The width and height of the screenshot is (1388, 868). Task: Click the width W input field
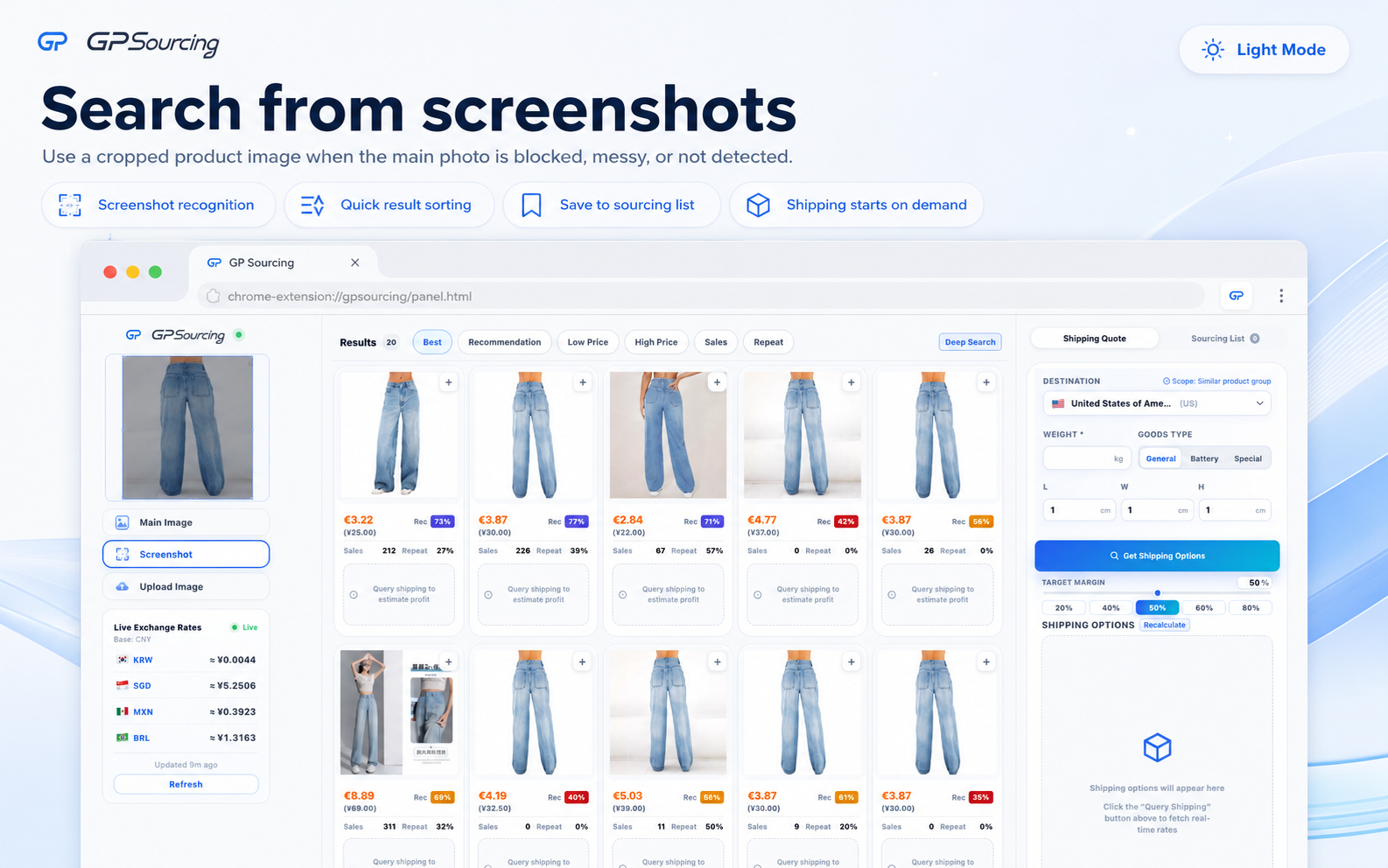(1157, 510)
